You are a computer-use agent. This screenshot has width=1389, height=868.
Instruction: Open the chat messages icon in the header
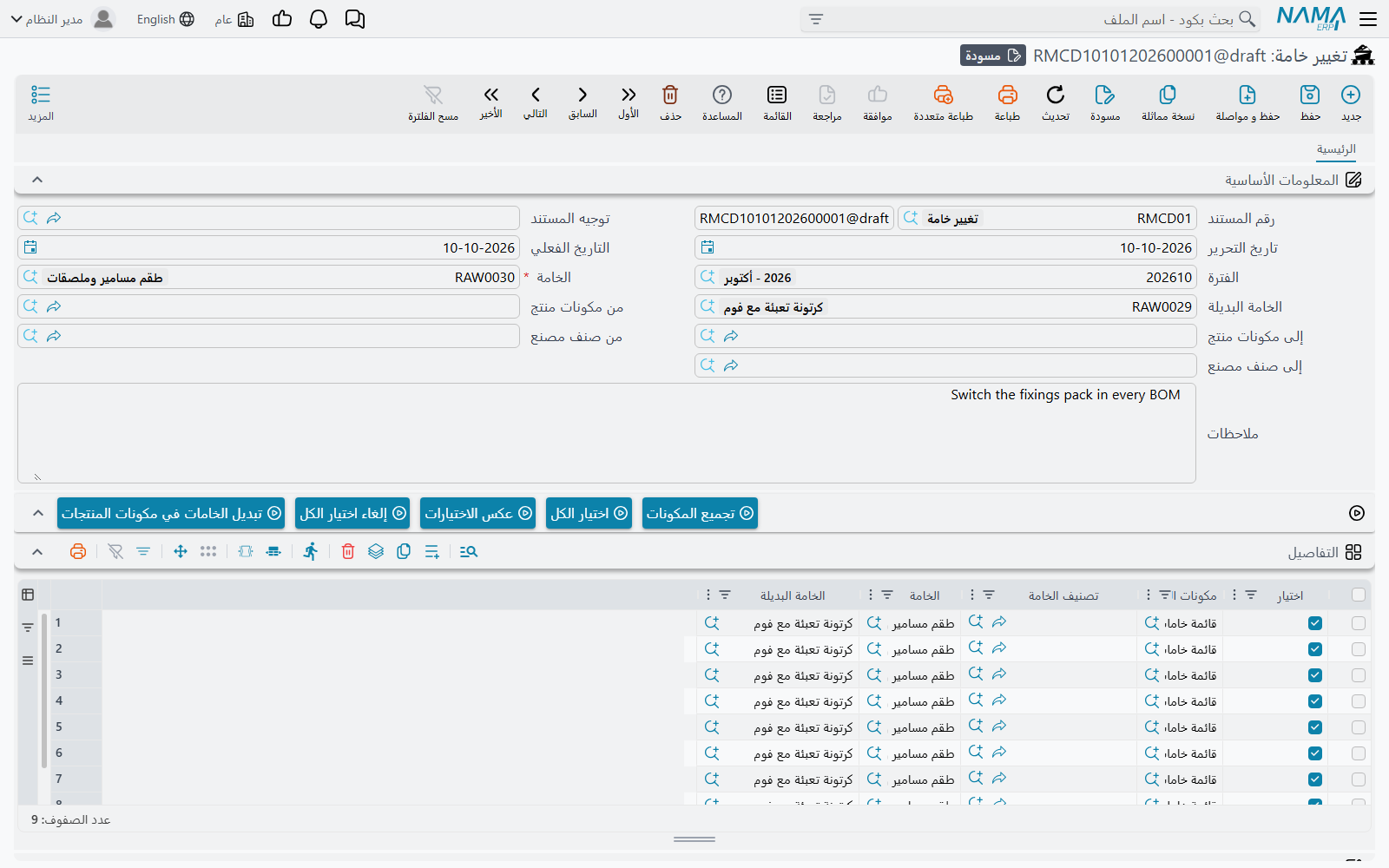click(355, 19)
